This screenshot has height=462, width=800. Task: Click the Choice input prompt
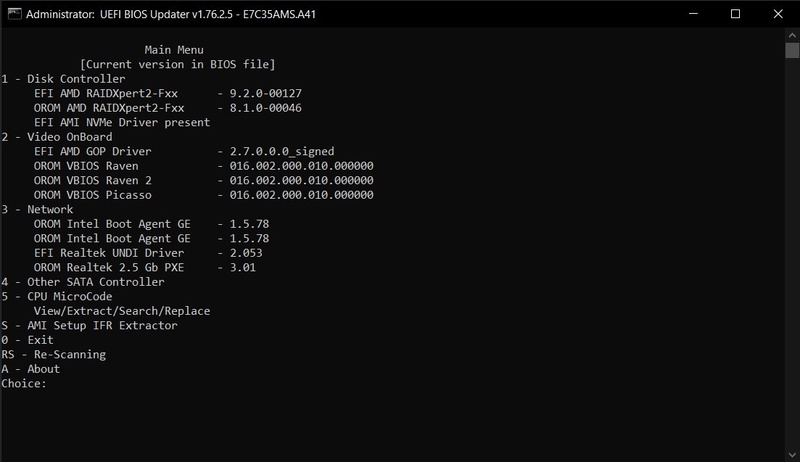(x=25, y=383)
